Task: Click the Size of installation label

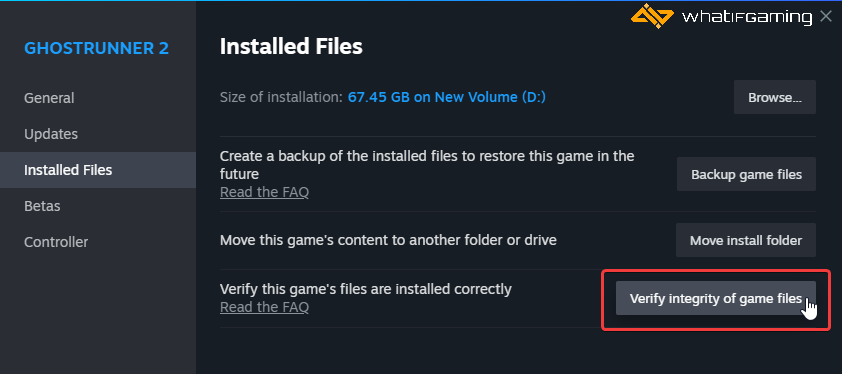Action: click(281, 98)
